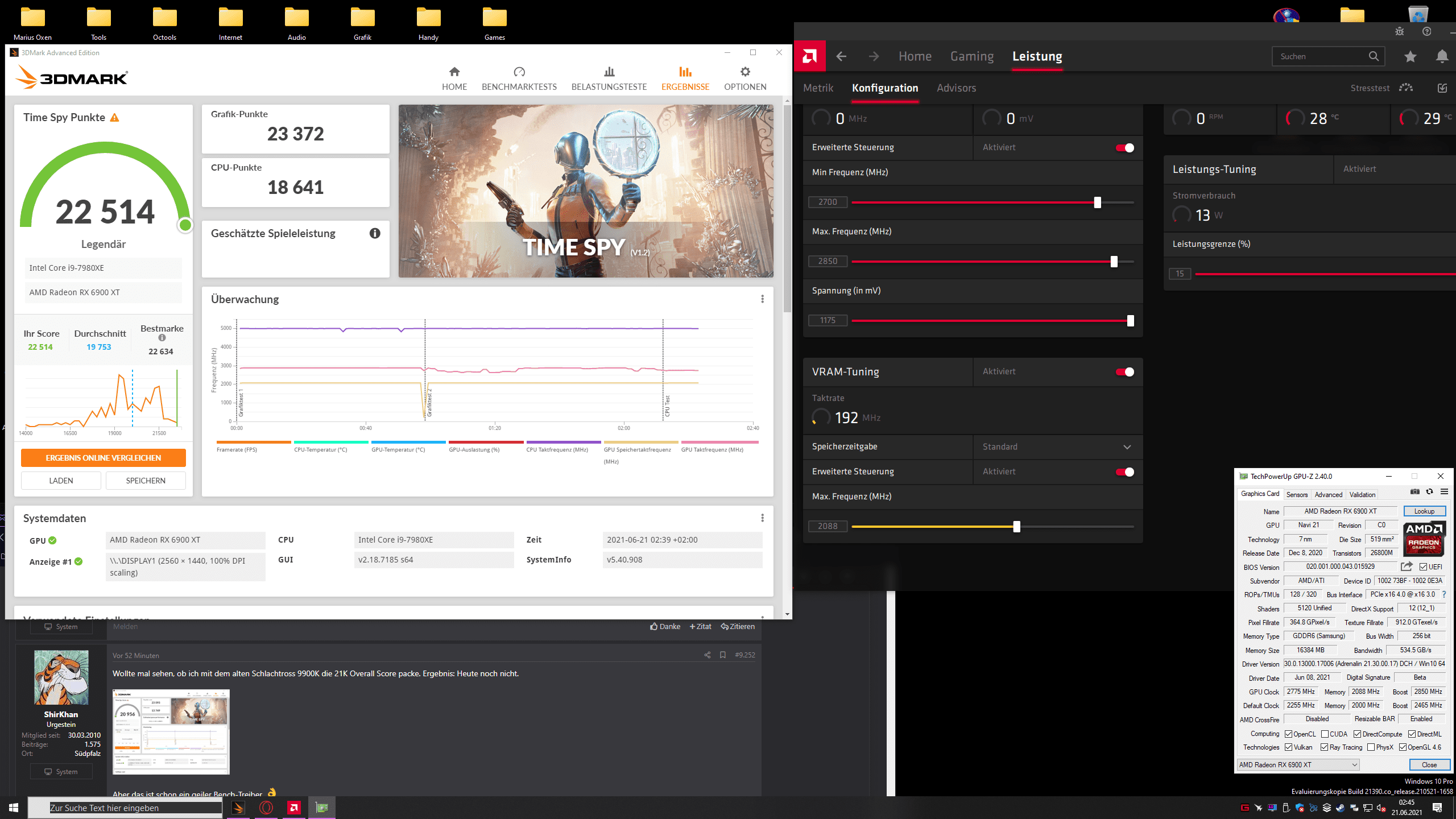
Task: Click VRAM Max. Frequenz slider handle
Action: [x=1016, y=527]
